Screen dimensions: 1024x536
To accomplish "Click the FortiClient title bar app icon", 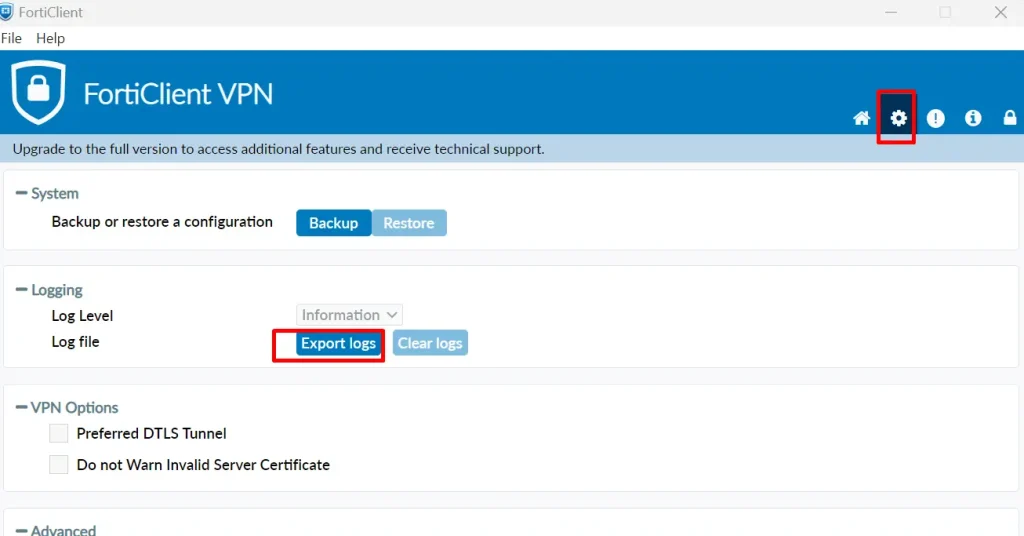I will [7, 12].
